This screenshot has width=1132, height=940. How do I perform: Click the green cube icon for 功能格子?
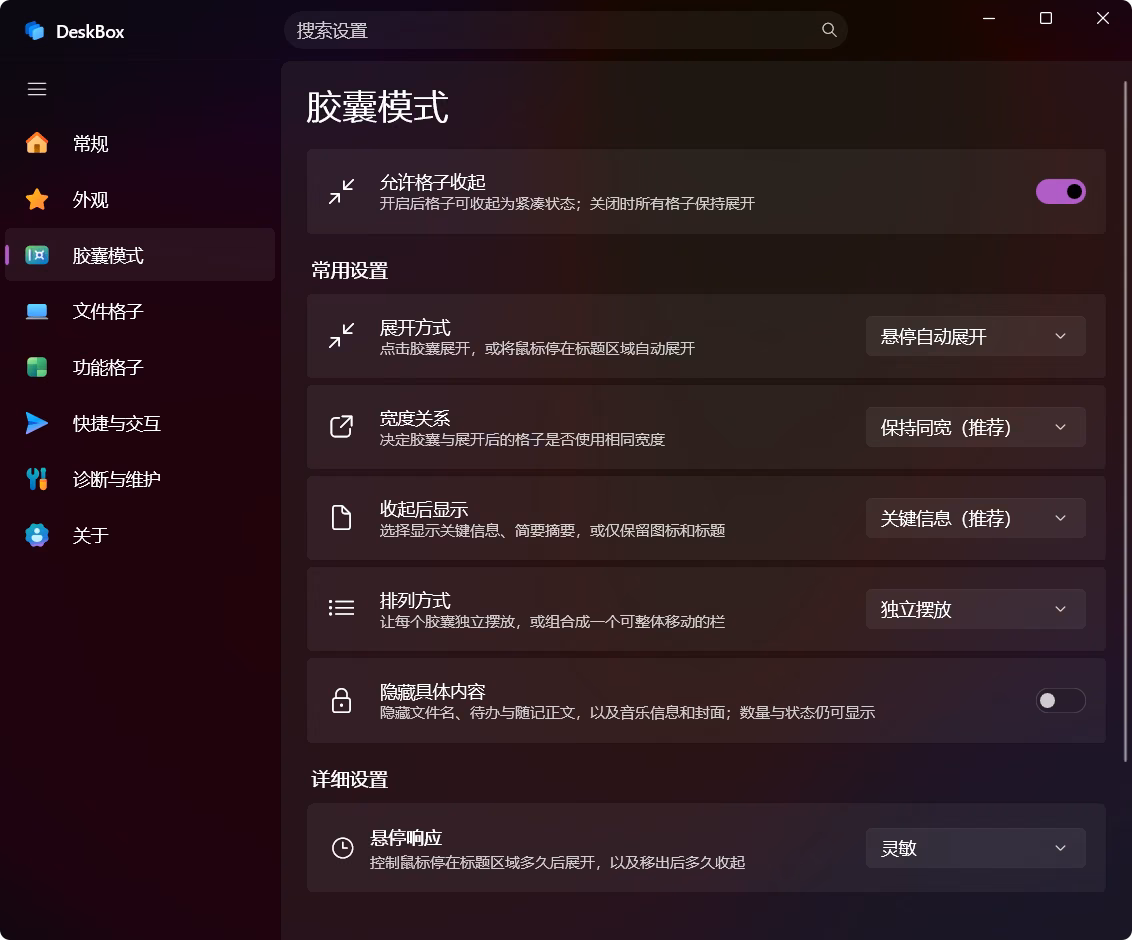pos(37,367)
